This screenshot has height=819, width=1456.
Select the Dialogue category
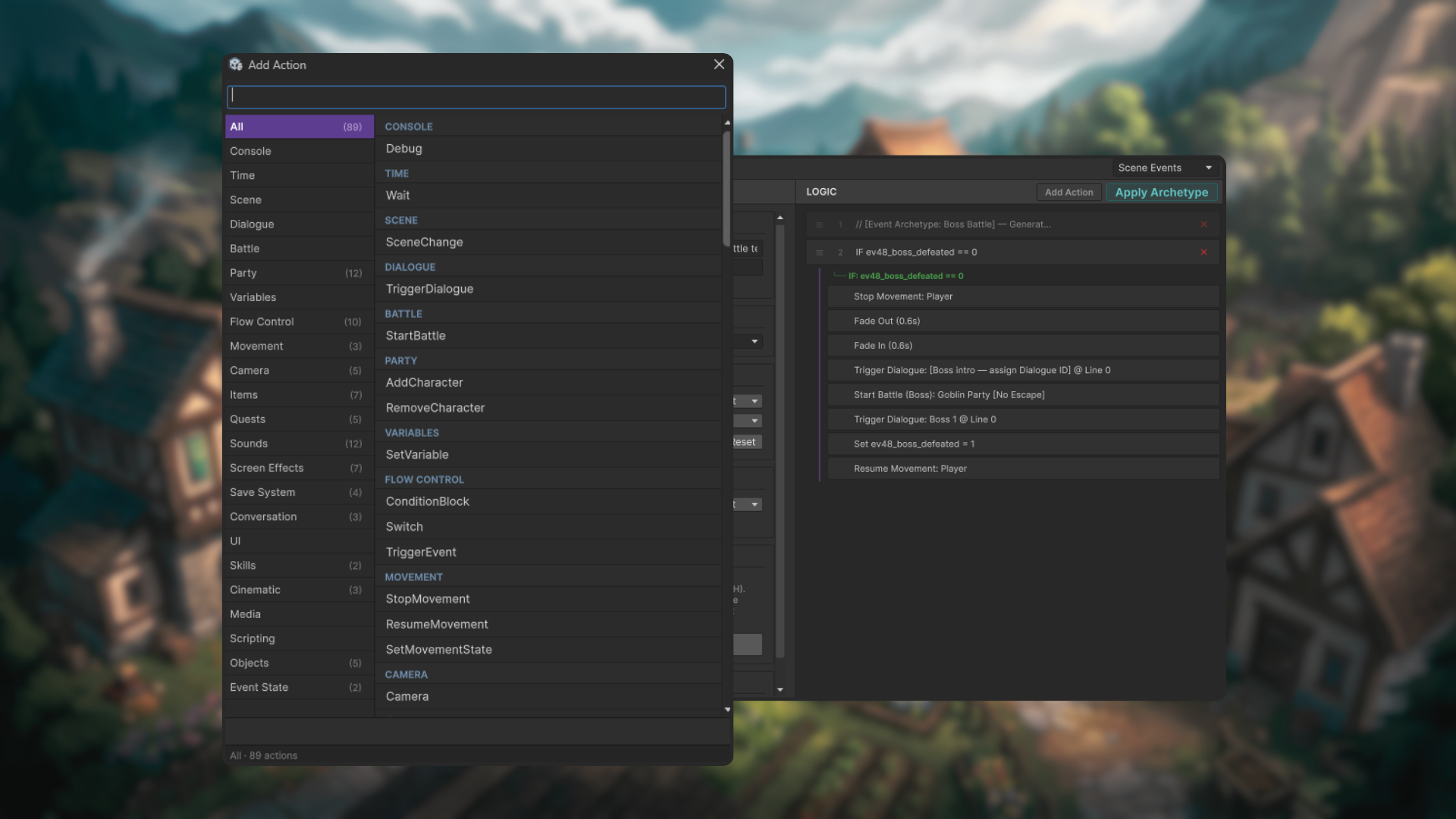coord(300,224)
